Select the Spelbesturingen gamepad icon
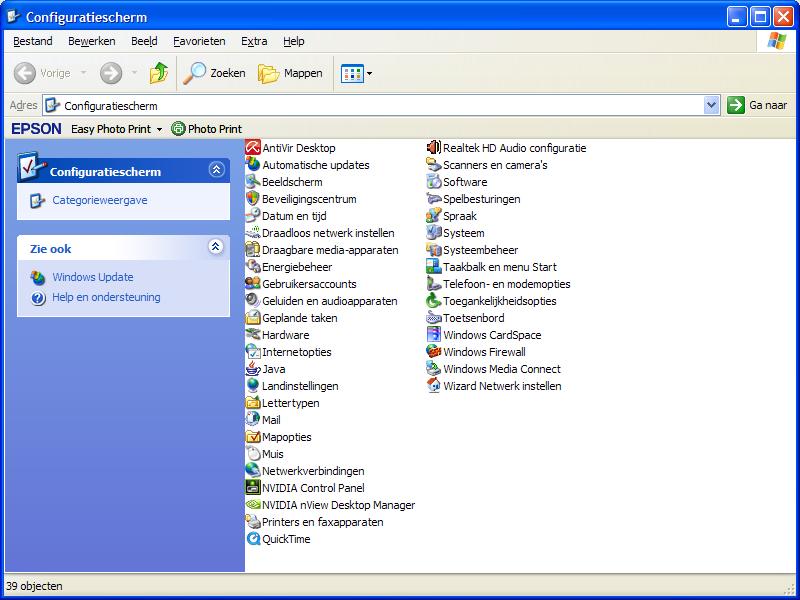 434,199
